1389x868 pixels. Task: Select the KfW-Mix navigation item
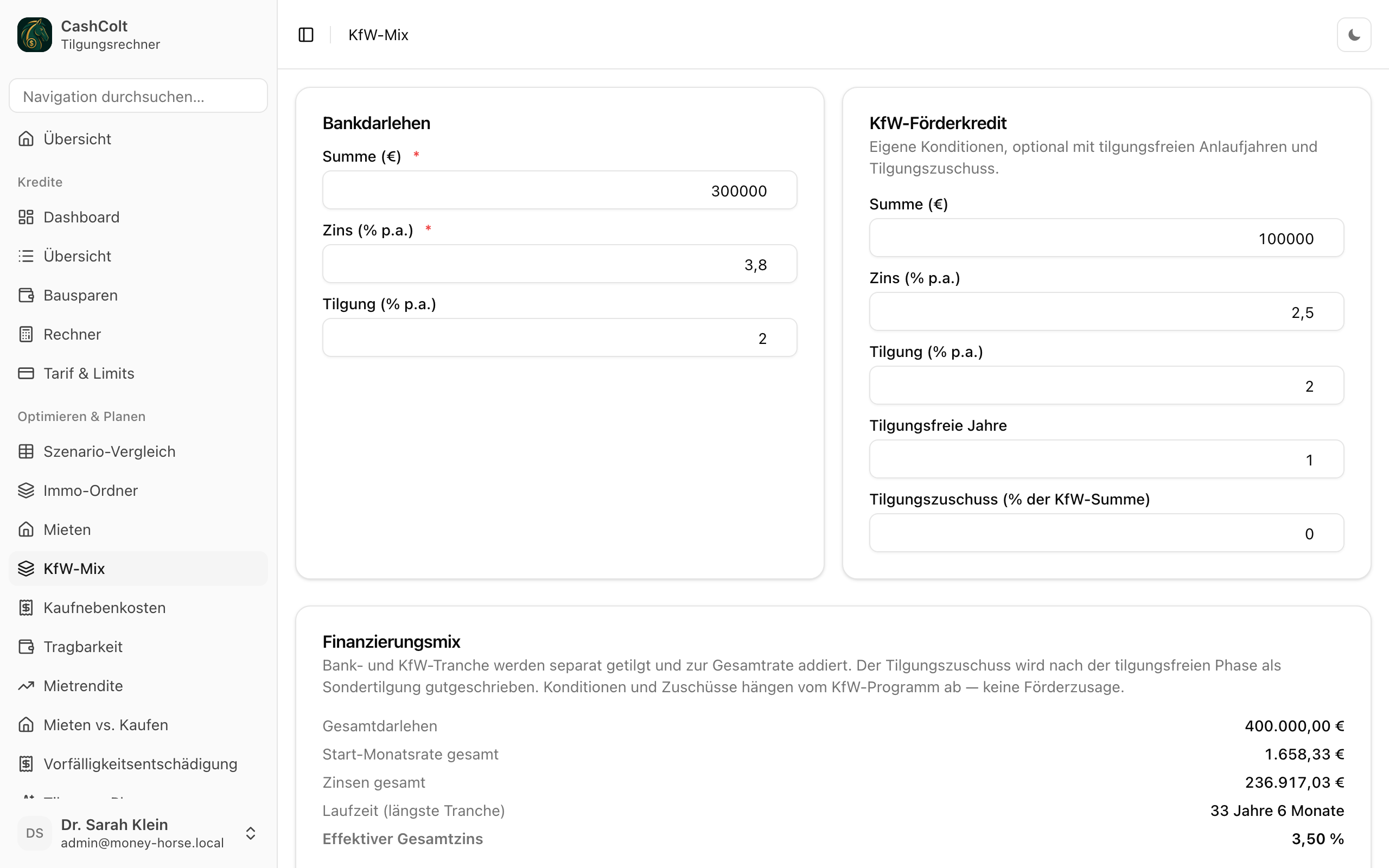138,569
